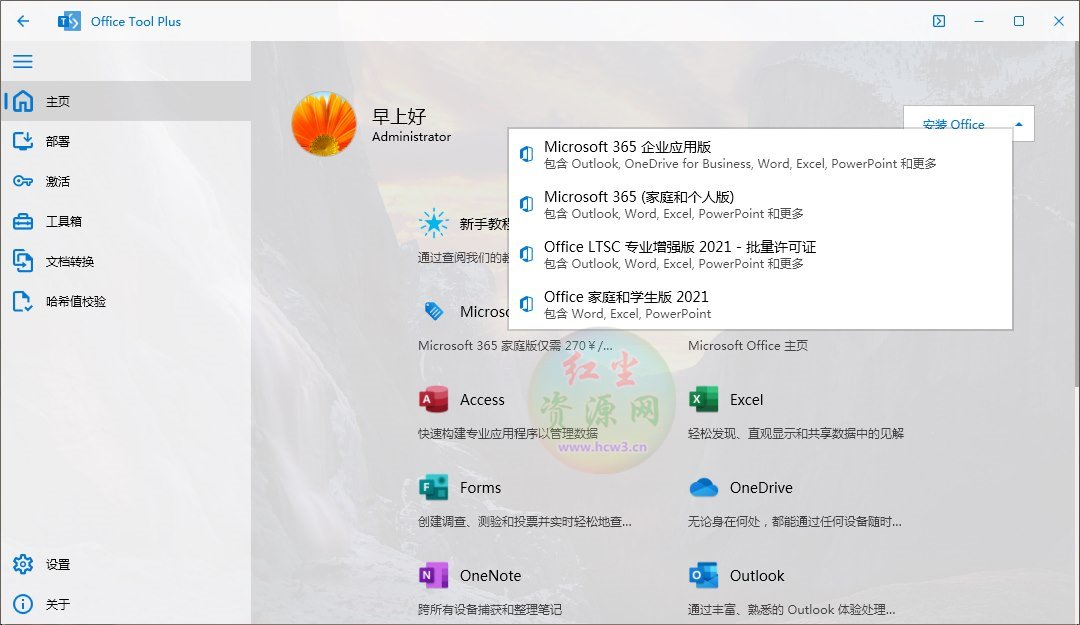Open 关于 in sidebar
1080x625 pixels.
click(x=126, y=604)
